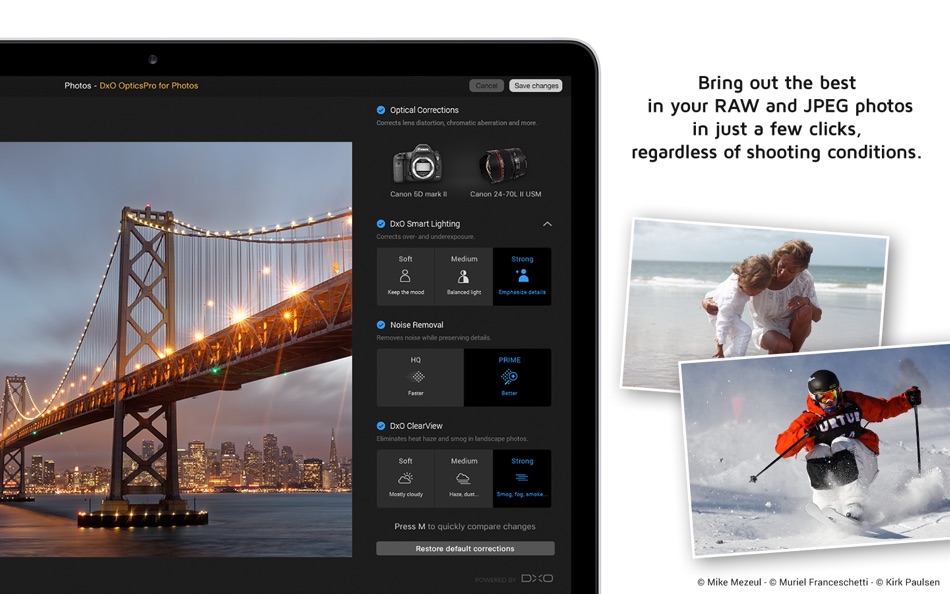Click the 'DxO OpticsPro for Photos' title text
This screenshot has width=950, height=594.
148,85
